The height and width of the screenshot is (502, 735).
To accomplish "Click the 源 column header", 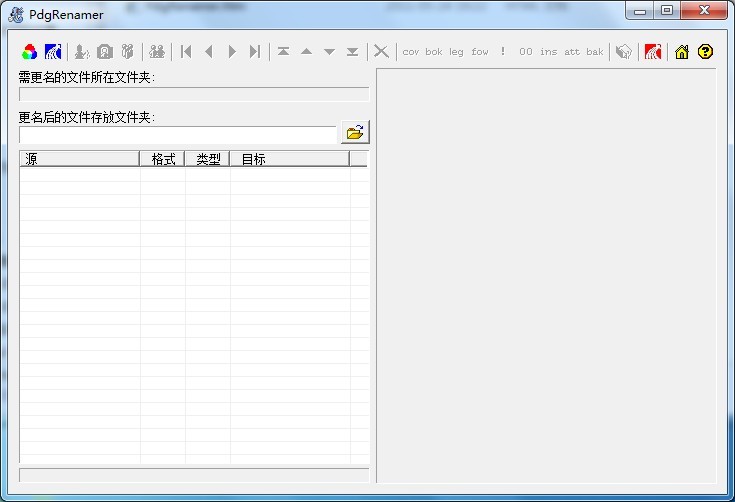I will pyautogui.click(x=79, y=159).
